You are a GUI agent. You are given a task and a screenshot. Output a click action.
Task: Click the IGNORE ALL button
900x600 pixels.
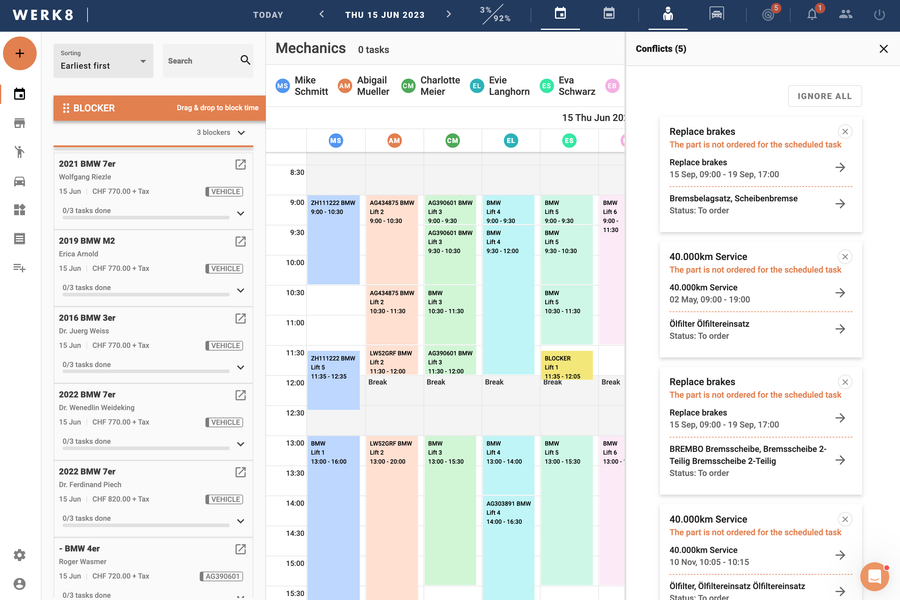pyautogui.click(x=824, y=95)
